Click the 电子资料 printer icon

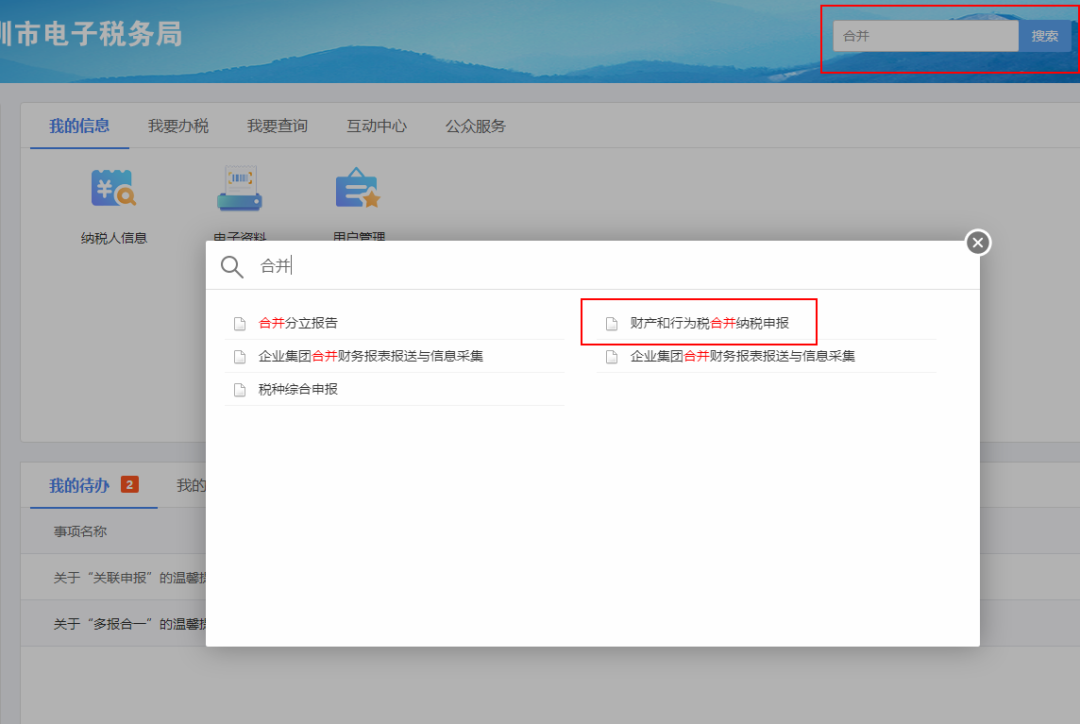point(240,188)
